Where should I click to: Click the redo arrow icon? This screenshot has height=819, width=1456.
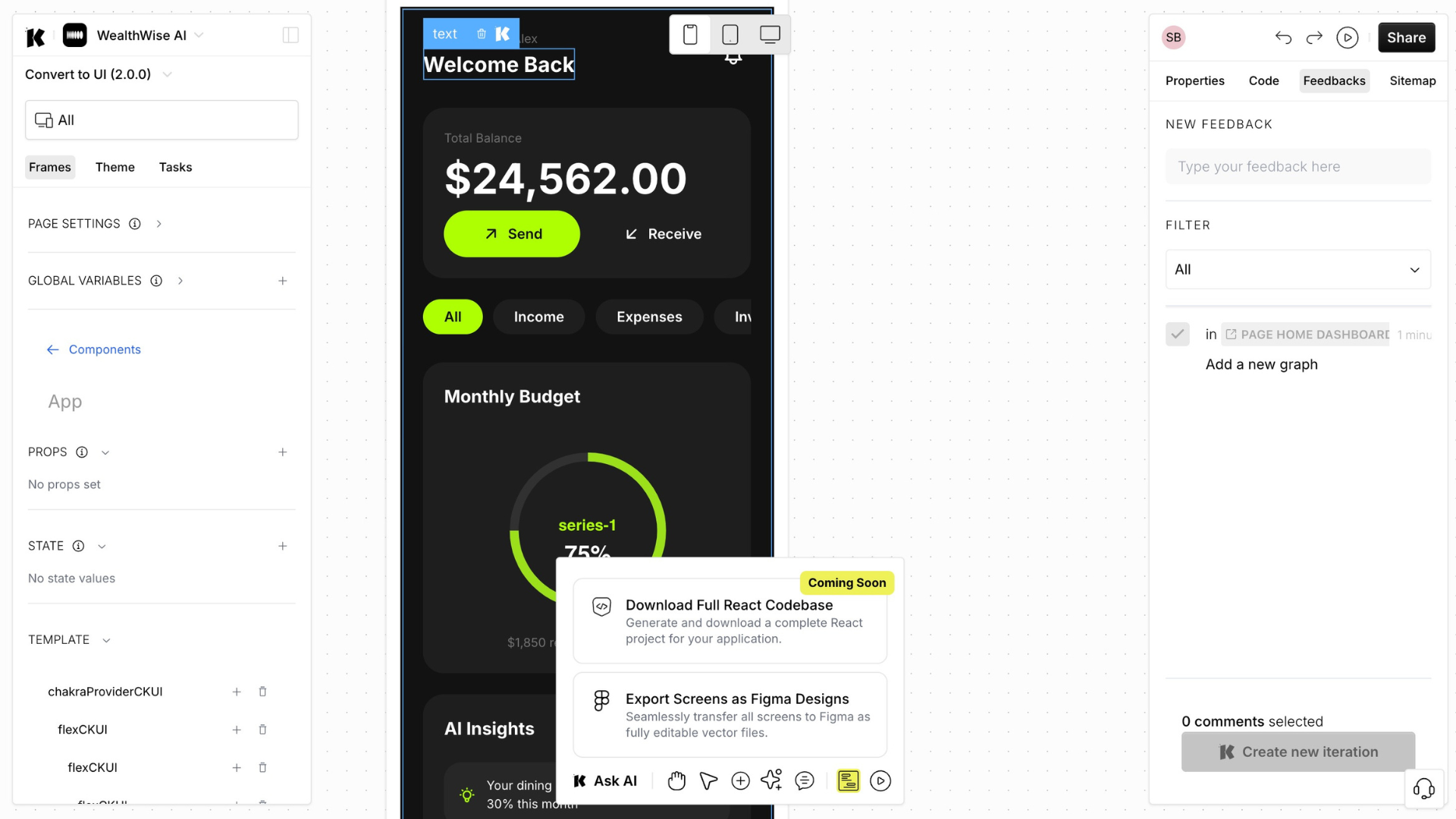point(1316,37)
